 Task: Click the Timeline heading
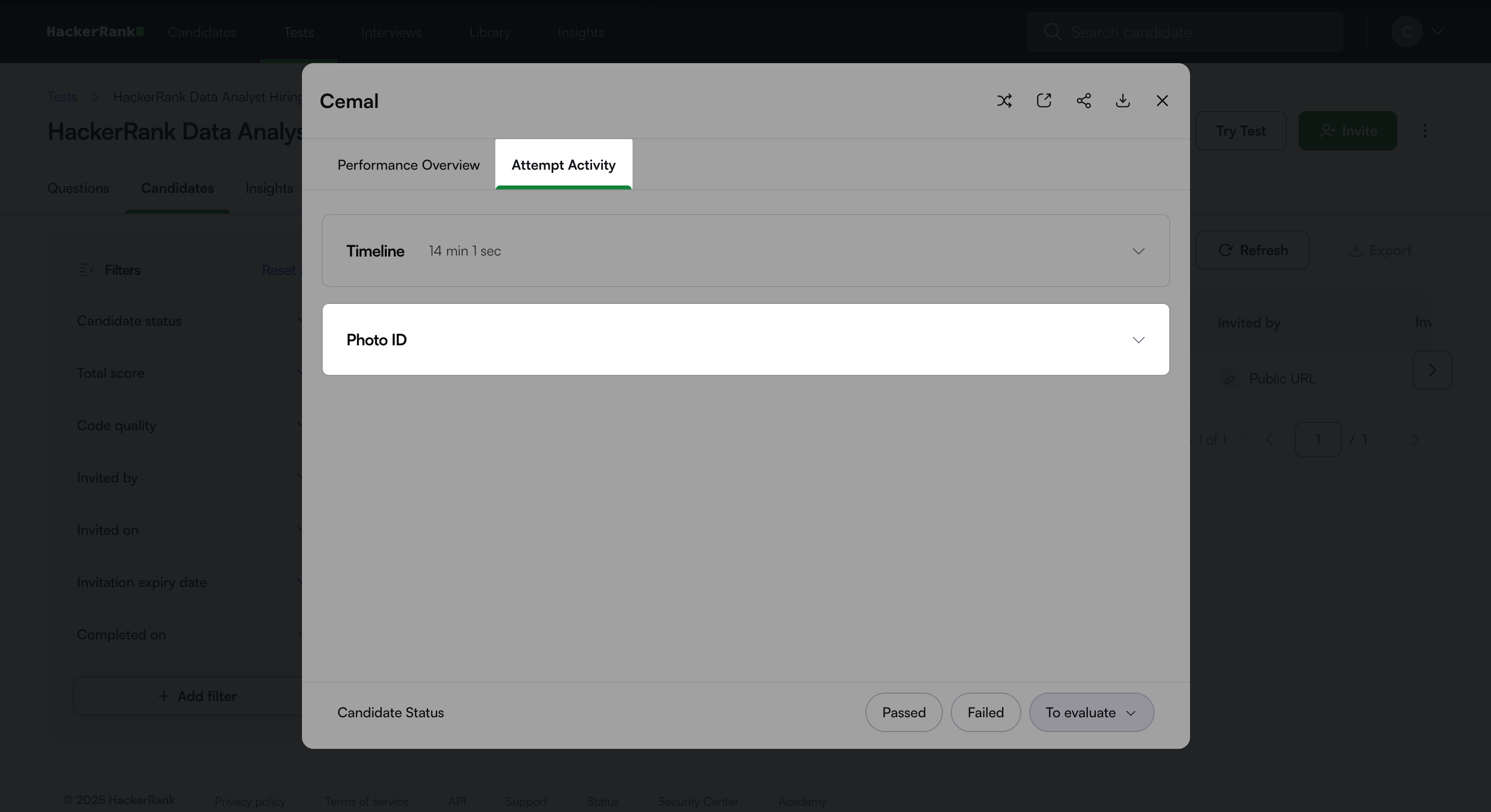[x=375, y=251]
